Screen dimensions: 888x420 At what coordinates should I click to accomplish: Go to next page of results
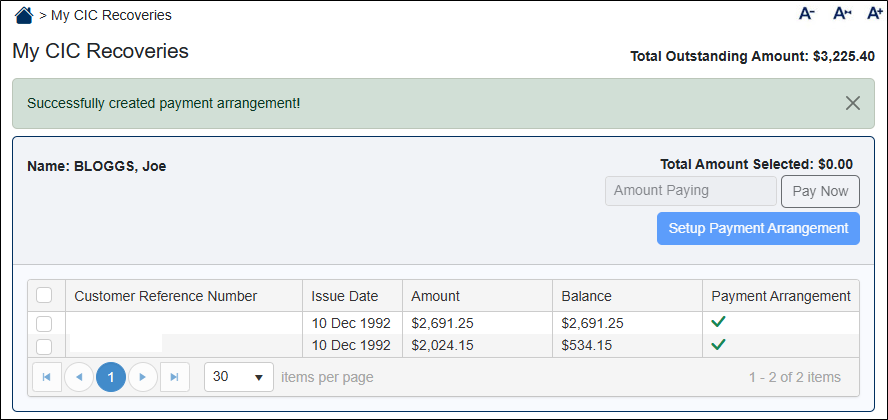tap(143, 377)
